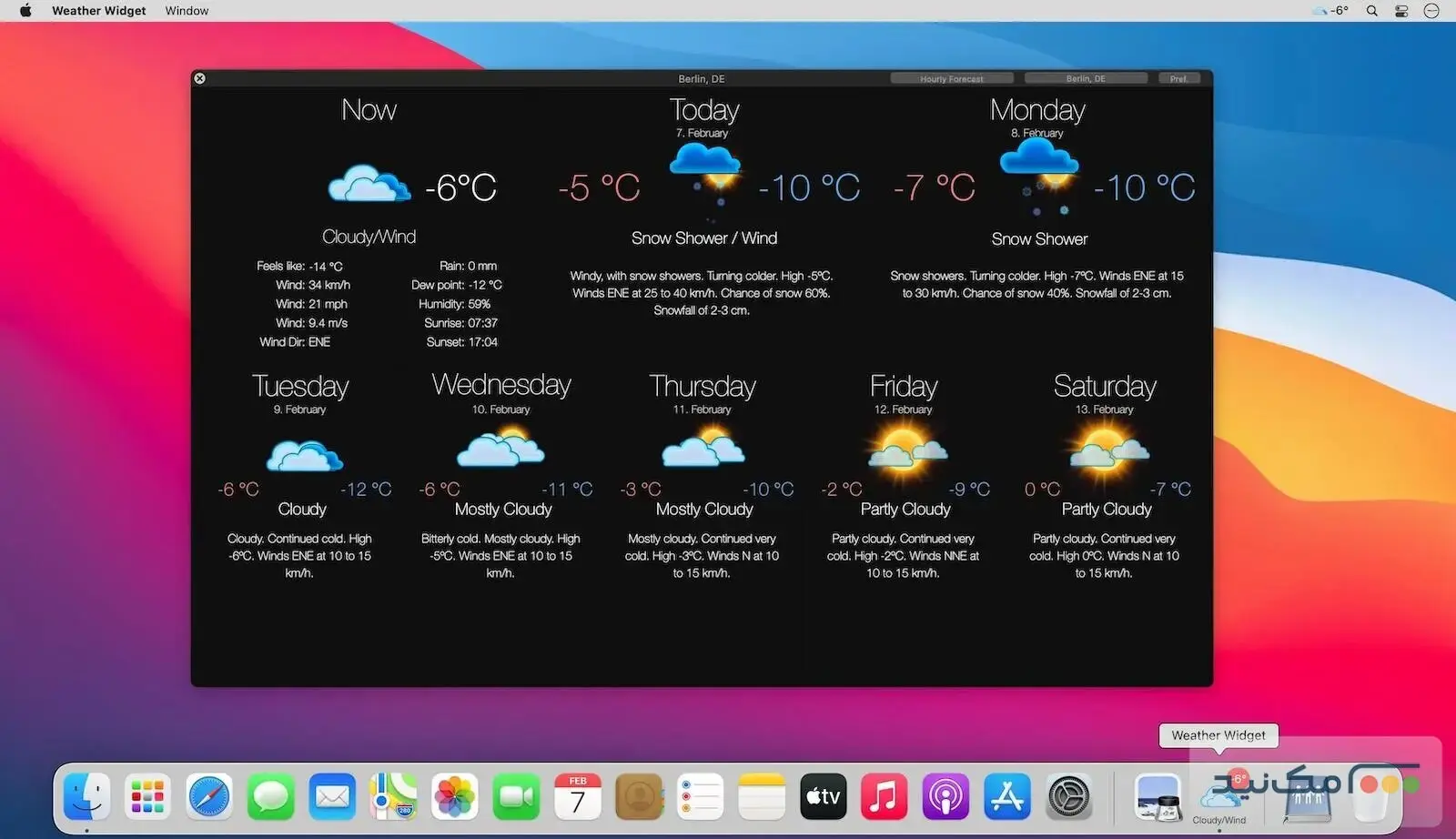Click the -6° weather temperature in menu bar
Screen dimensions: 1456x839
pos(1330,10)
